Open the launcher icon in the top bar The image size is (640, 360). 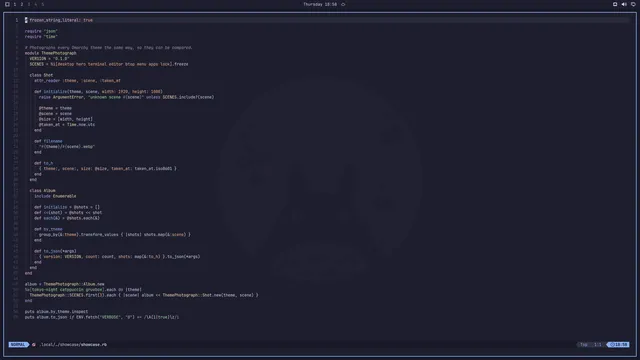(x=7, y=4)
